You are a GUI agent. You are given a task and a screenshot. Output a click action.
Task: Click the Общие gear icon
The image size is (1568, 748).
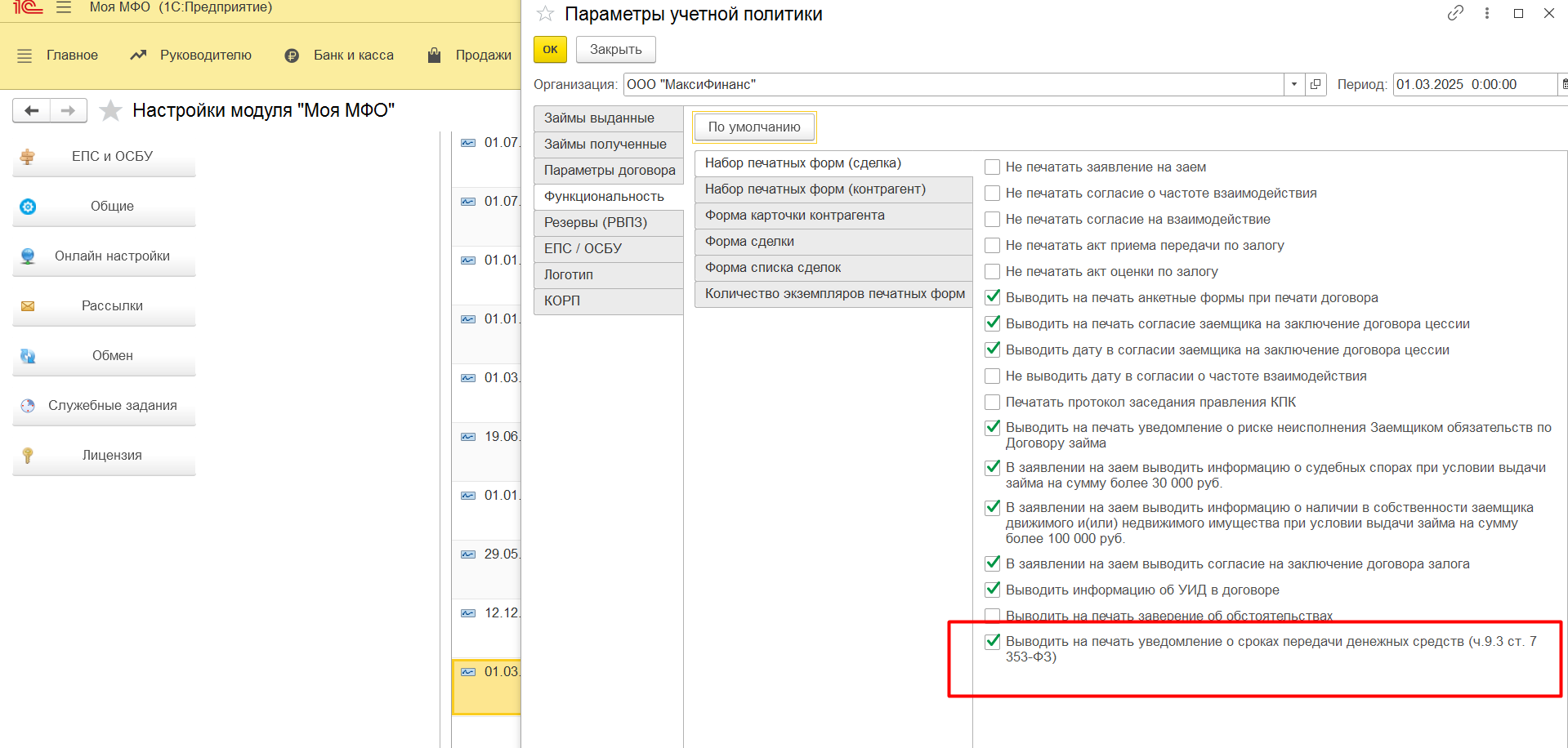[x=28, y=207]
